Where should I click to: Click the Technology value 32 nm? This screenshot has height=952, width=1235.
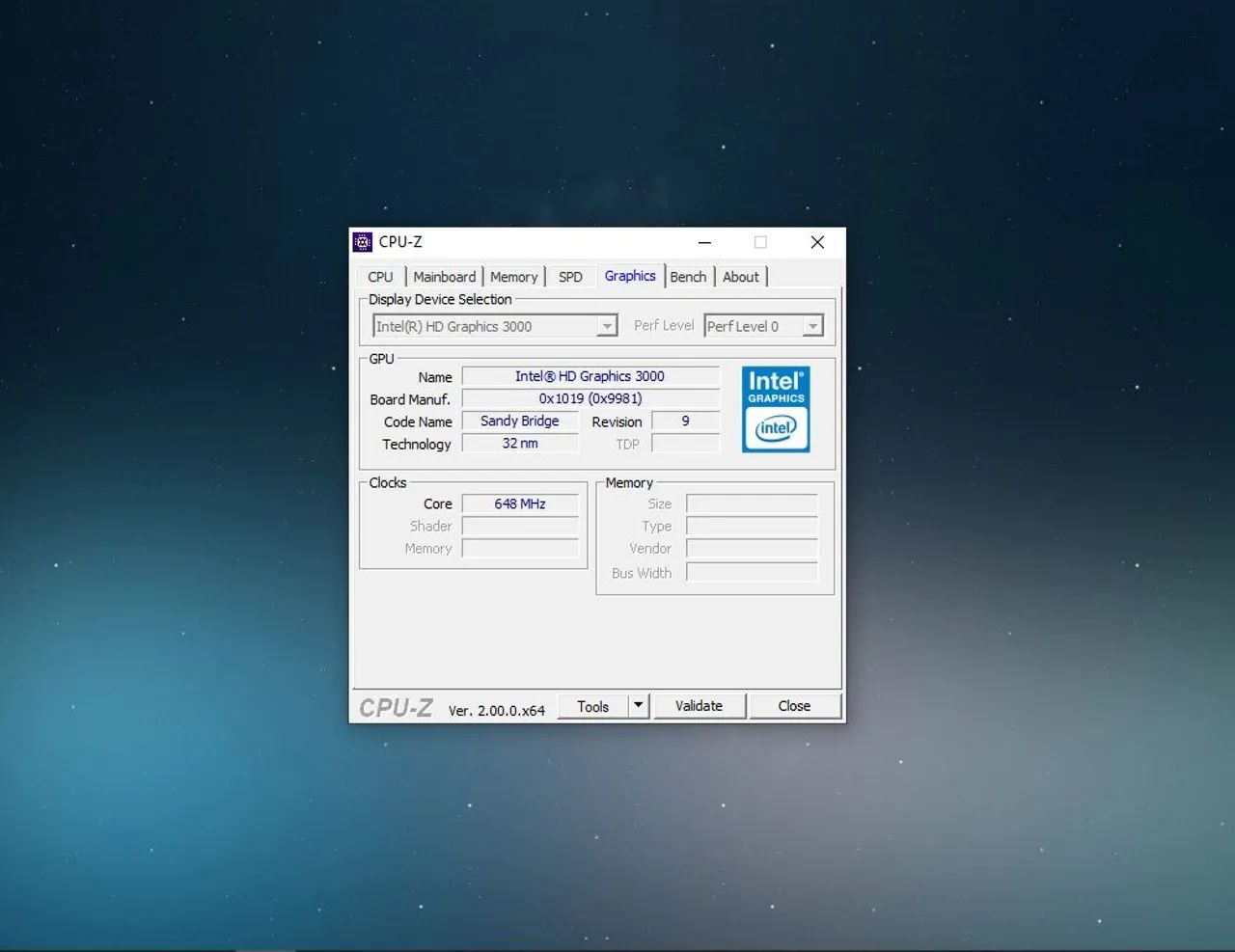[520, 443]
